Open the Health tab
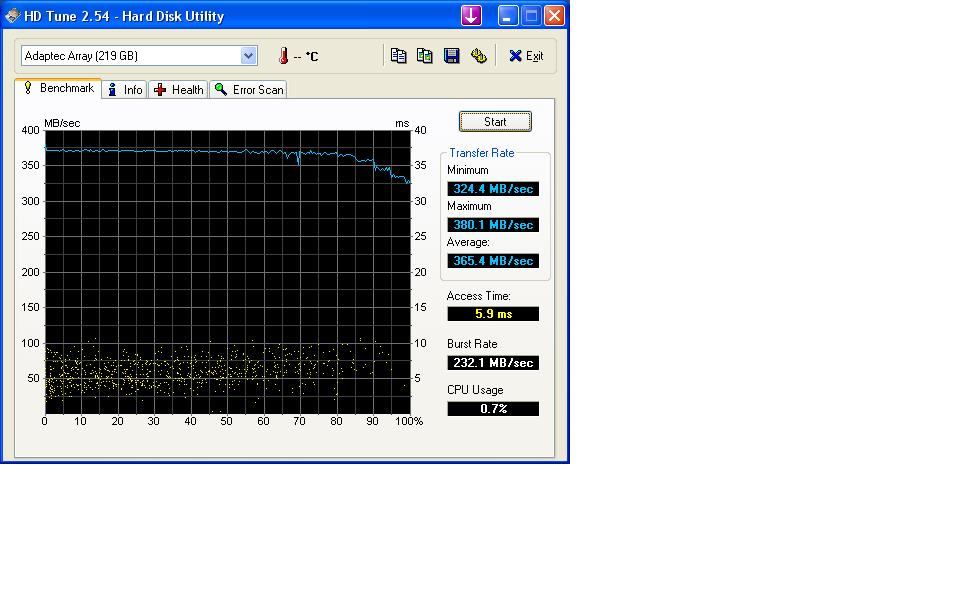 [x=178, y=89]
